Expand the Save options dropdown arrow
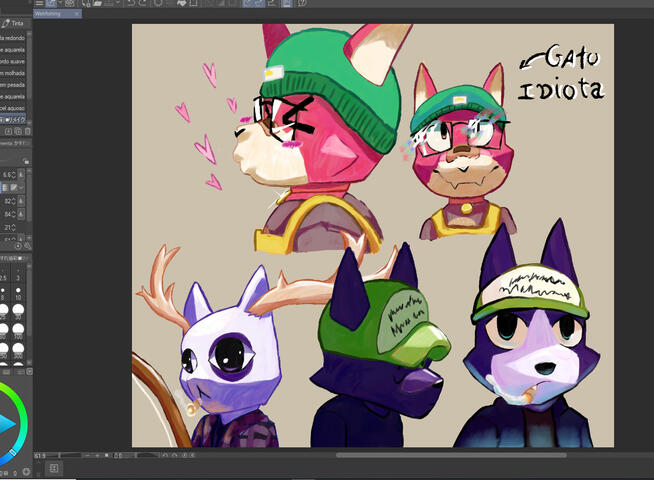 coord(117,3)
